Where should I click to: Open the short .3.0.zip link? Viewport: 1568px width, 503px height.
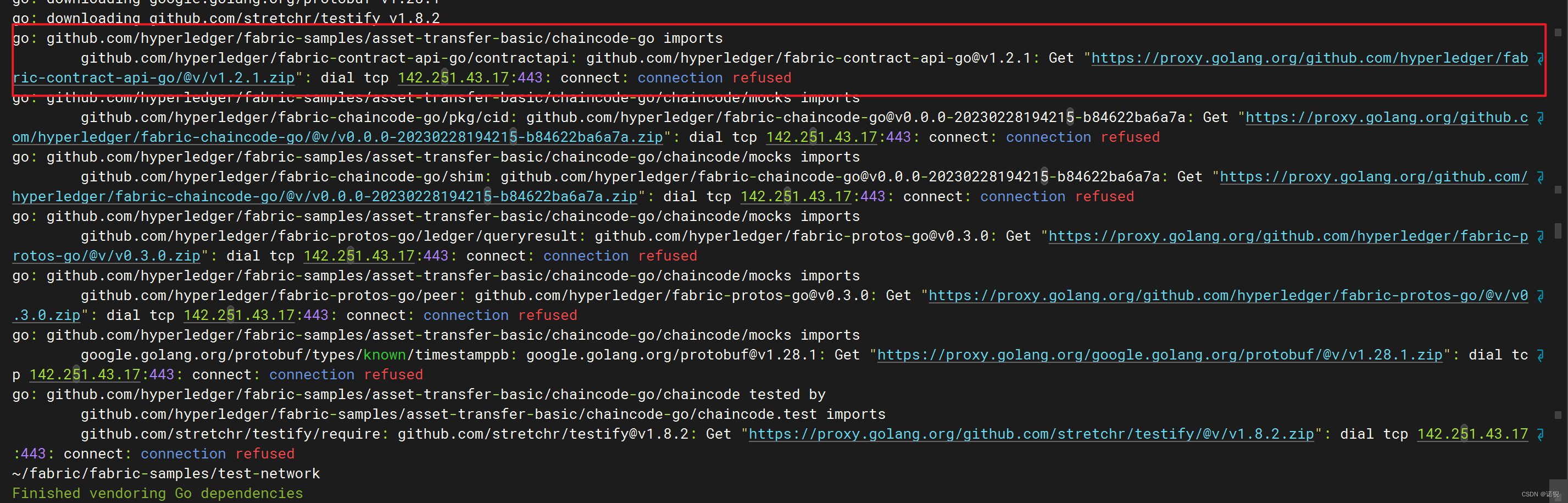tap(46, 316)
